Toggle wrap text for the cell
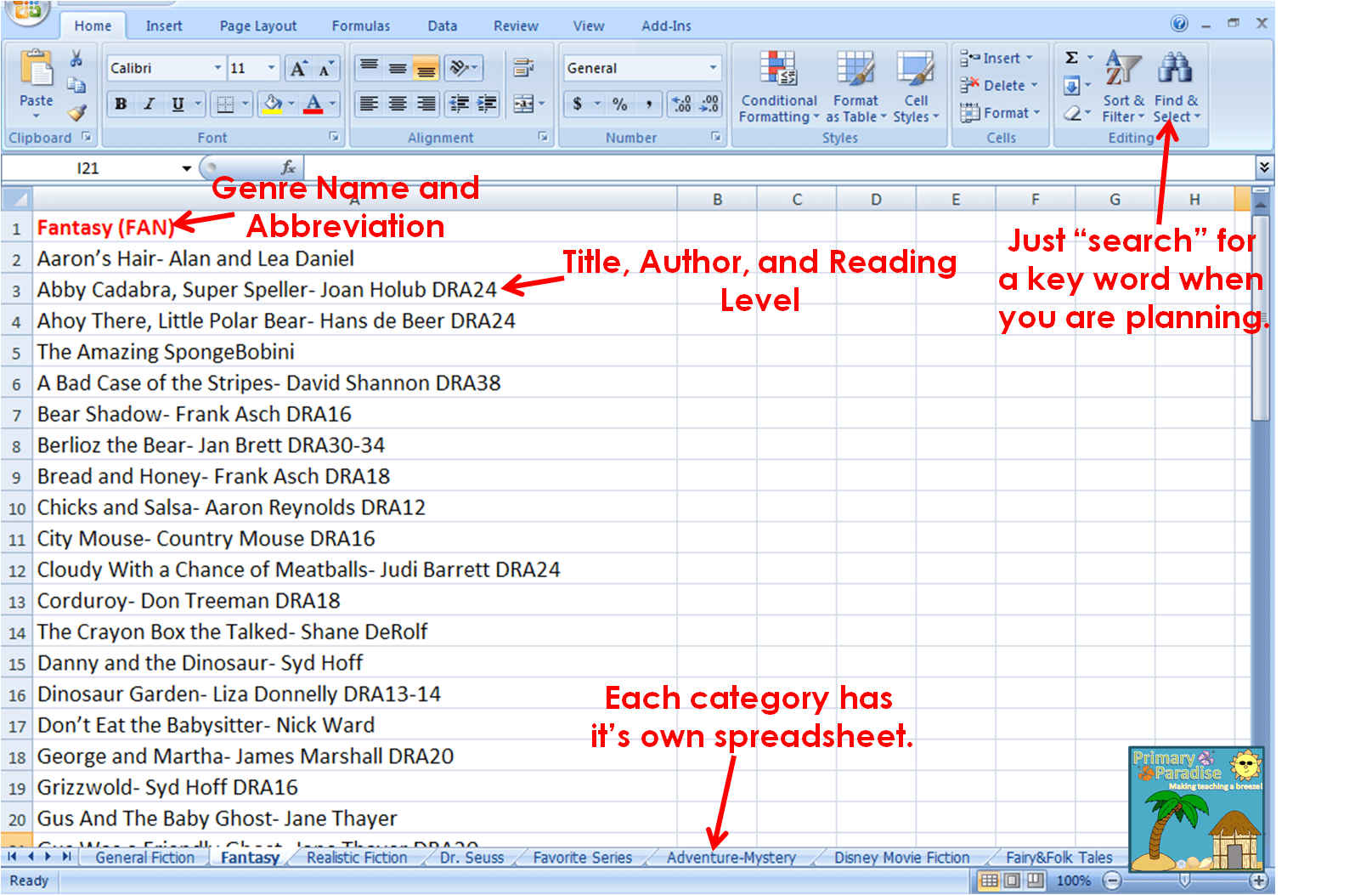 coord(523,68)
